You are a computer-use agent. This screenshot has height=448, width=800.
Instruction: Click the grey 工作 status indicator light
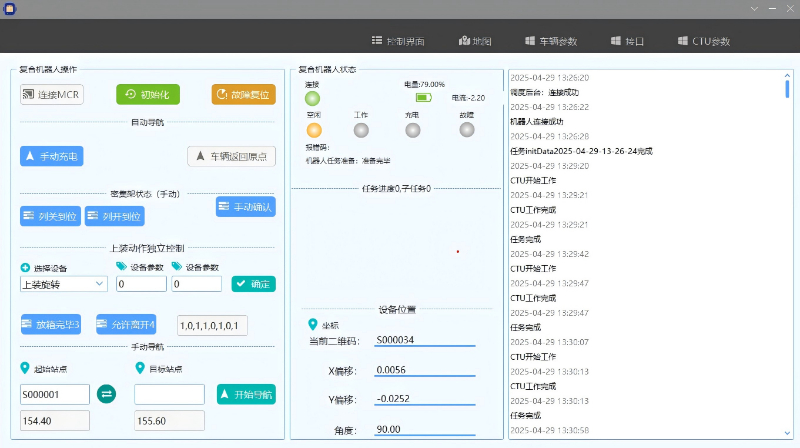click(361, 130)
